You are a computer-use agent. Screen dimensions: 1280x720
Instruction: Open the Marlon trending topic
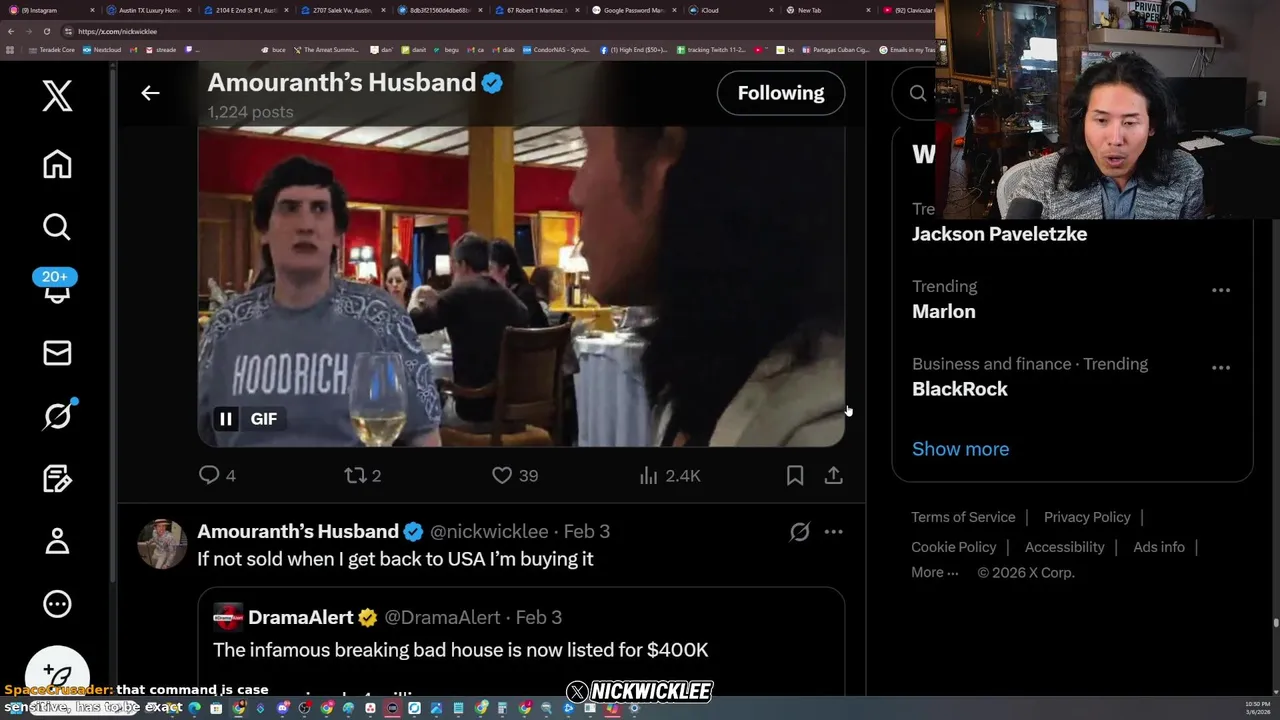click(943, 311)
